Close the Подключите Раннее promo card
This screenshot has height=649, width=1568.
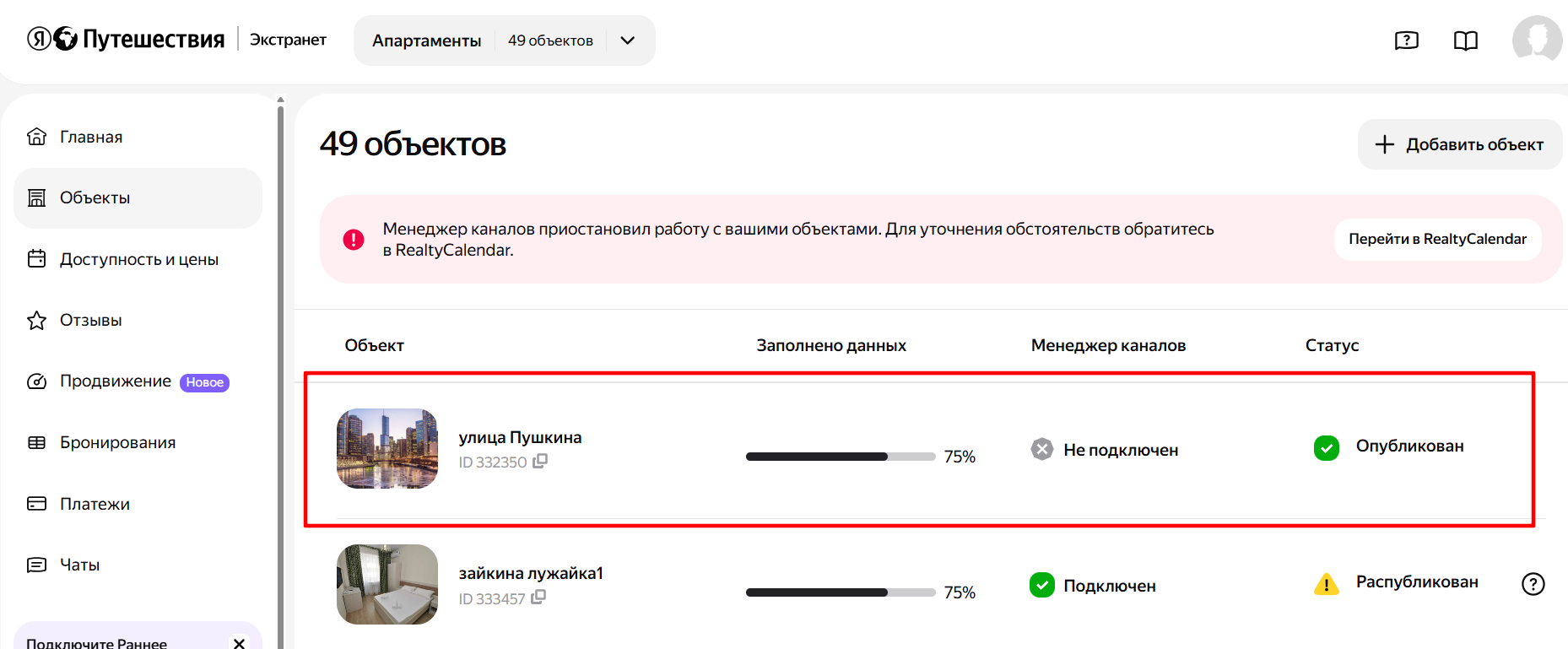tap(239, 643)
